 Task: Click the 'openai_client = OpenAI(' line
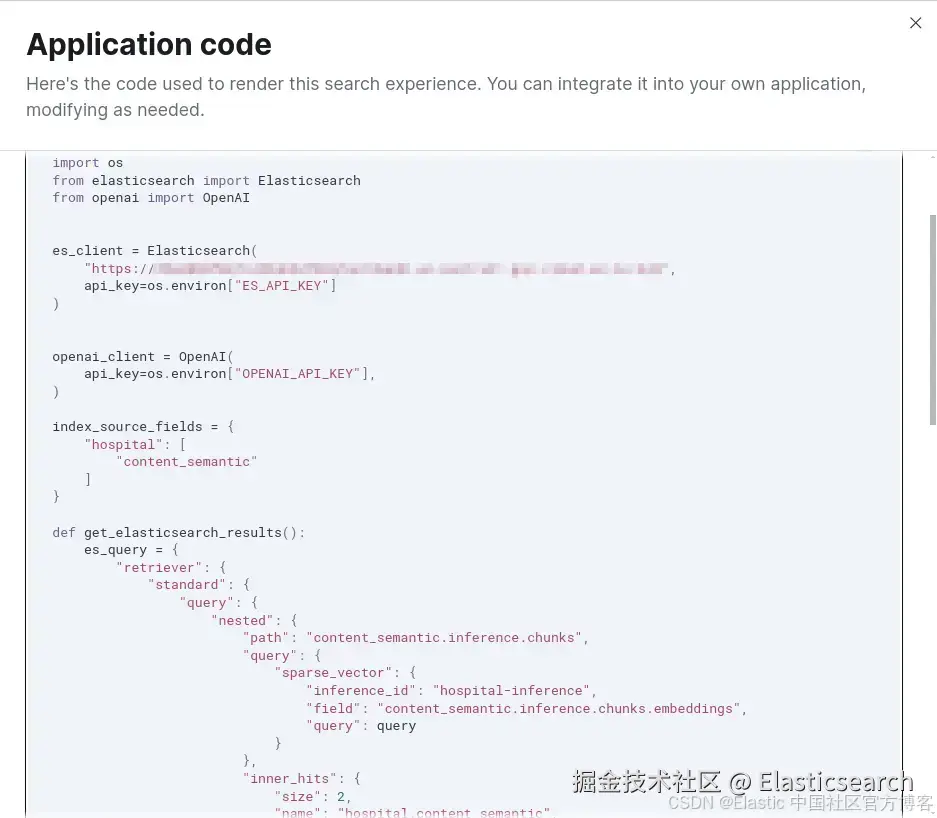click(142, 357)
